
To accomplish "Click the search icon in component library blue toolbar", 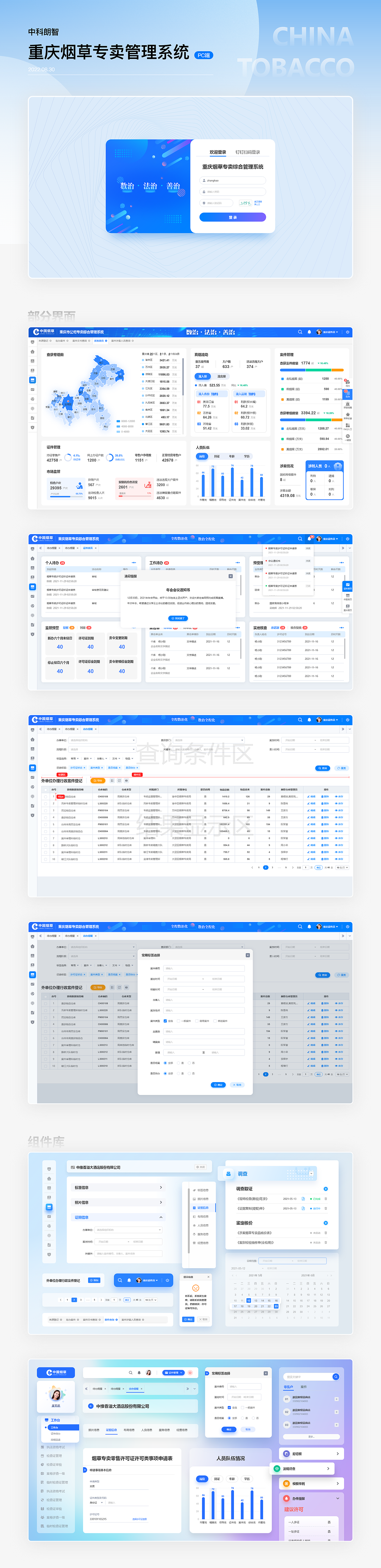I will click(120, 1280).
